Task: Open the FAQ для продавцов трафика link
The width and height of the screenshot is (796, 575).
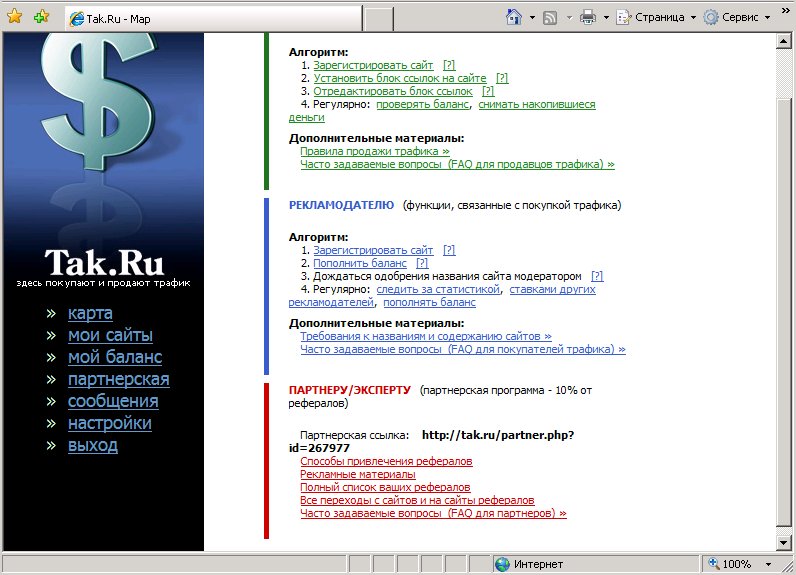Action: [x=457, y=164]
